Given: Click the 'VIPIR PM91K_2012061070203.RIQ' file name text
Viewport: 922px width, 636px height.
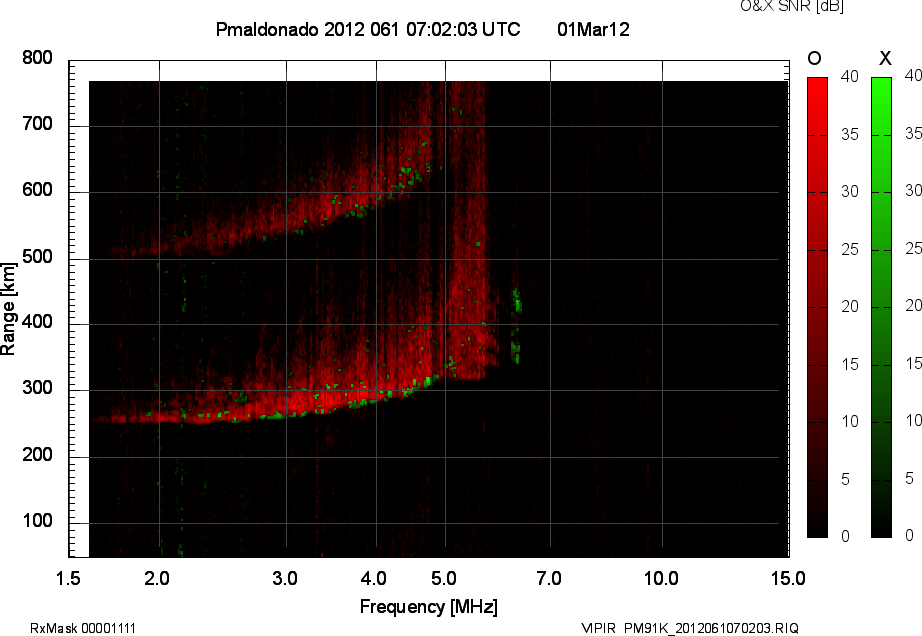Looking at the screenshot, I should (x=690, y=628).
